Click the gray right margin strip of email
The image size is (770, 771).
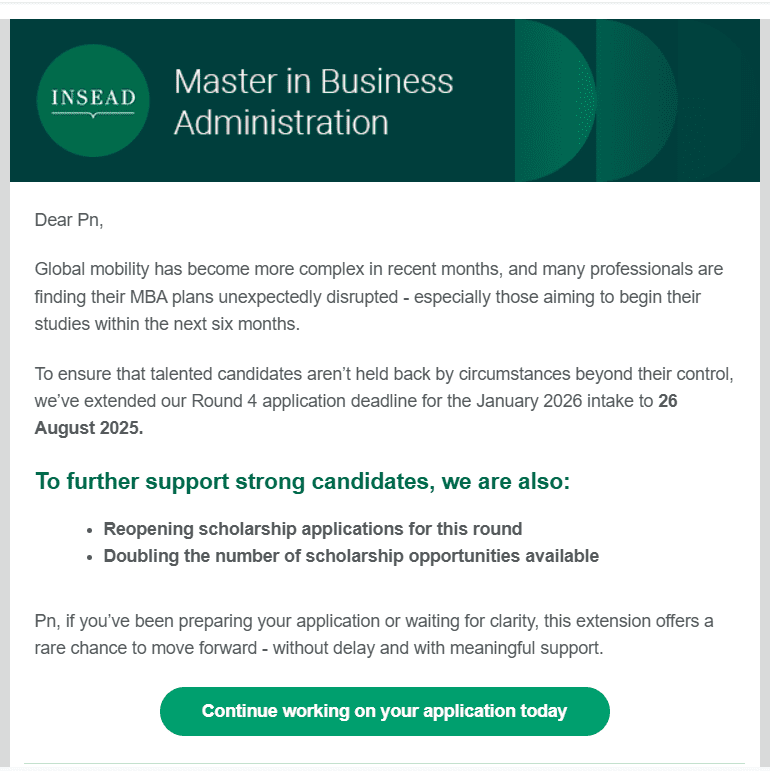765,393
